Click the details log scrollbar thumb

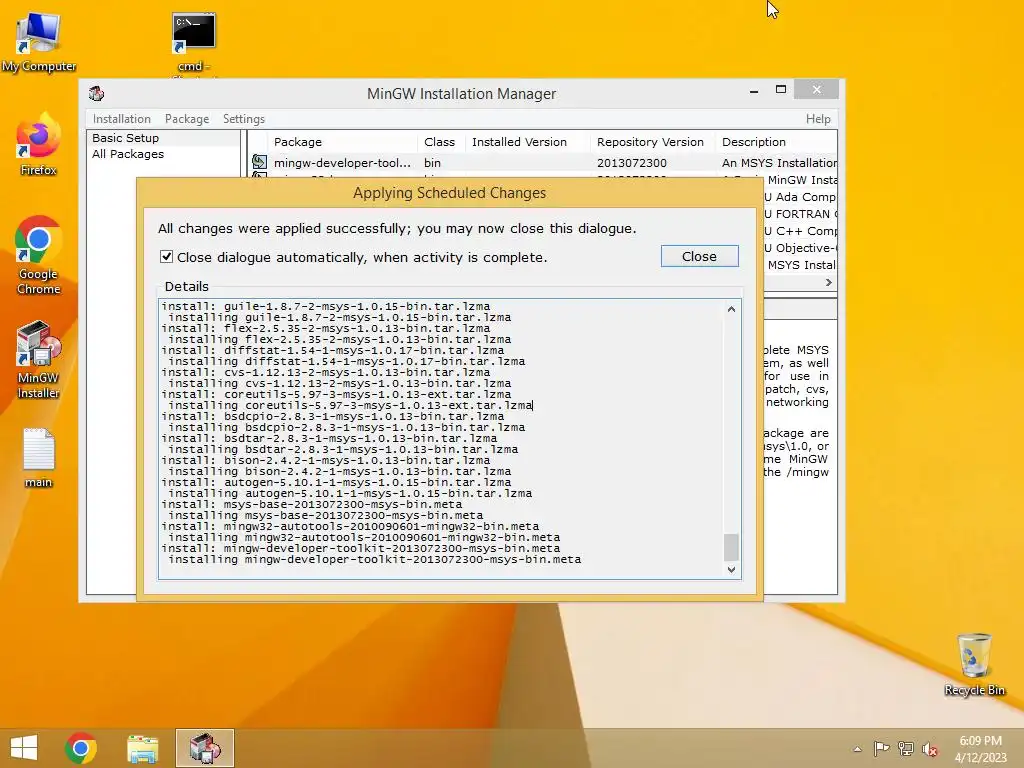[731, 547]
